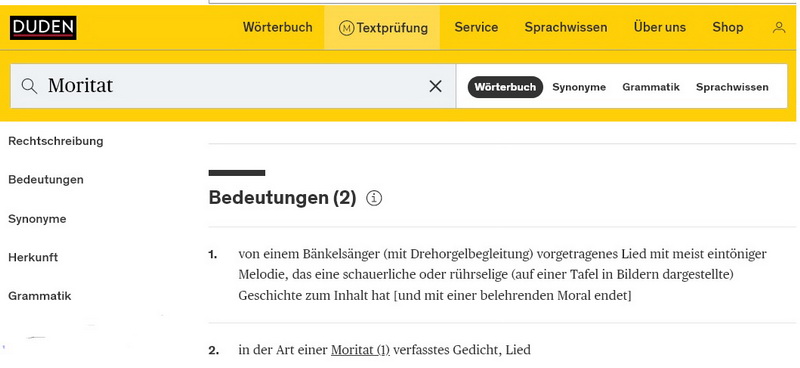The image size is (800, 368).
Task: Visit the Shop link
Action: coord(728,28)
